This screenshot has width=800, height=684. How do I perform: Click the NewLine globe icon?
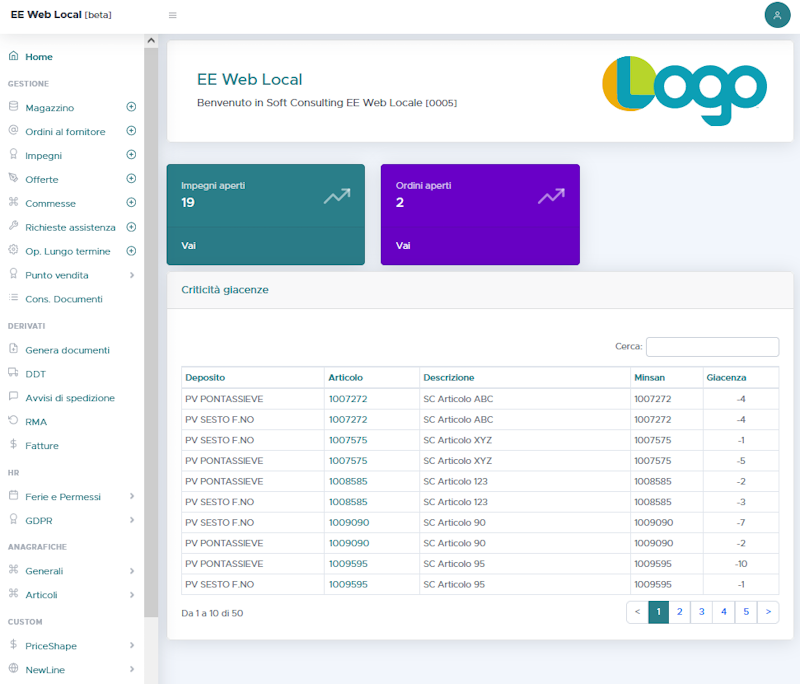[13, 669]
